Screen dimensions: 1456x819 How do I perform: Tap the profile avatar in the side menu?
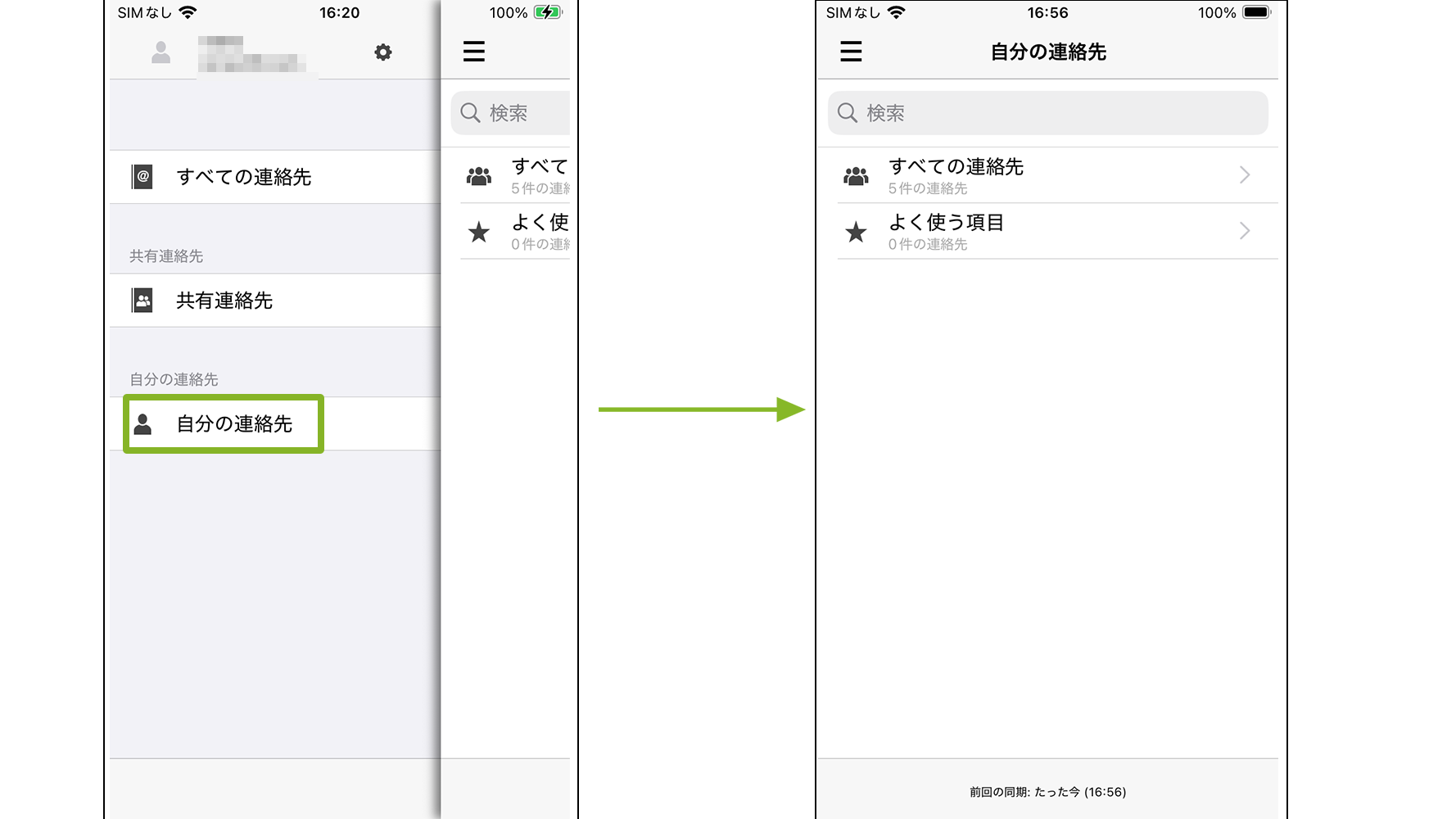coord(161,52)
